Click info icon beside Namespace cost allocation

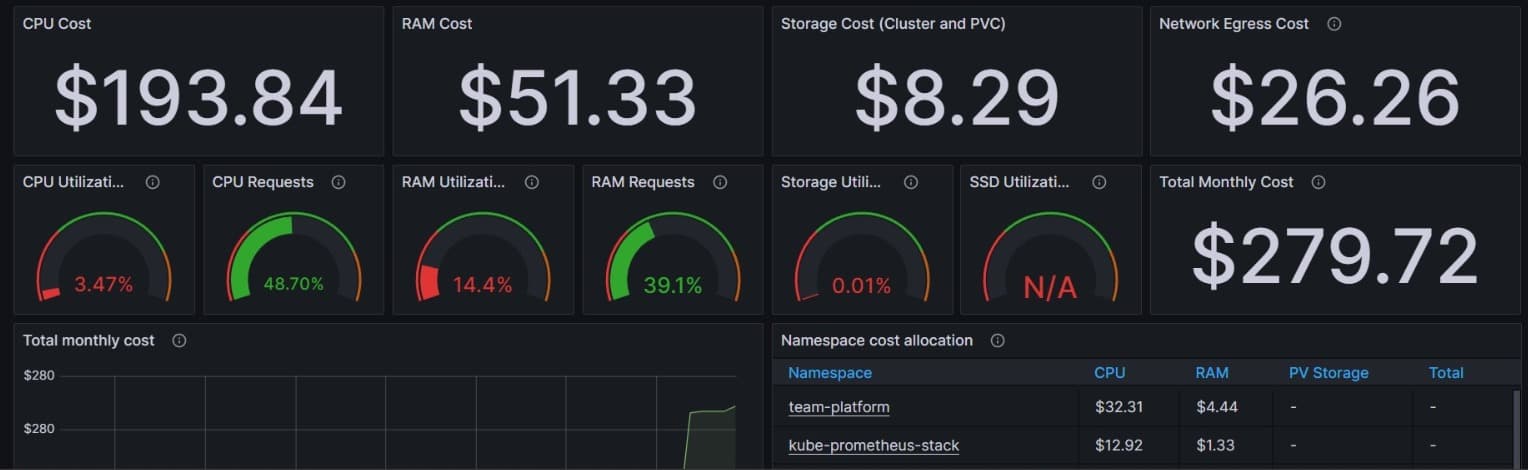tap(997, 340)
